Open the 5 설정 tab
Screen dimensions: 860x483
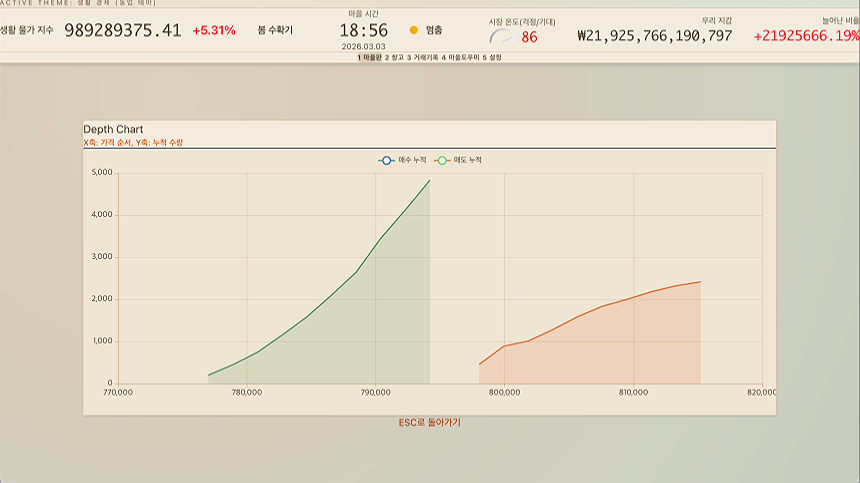click(492, 58)
